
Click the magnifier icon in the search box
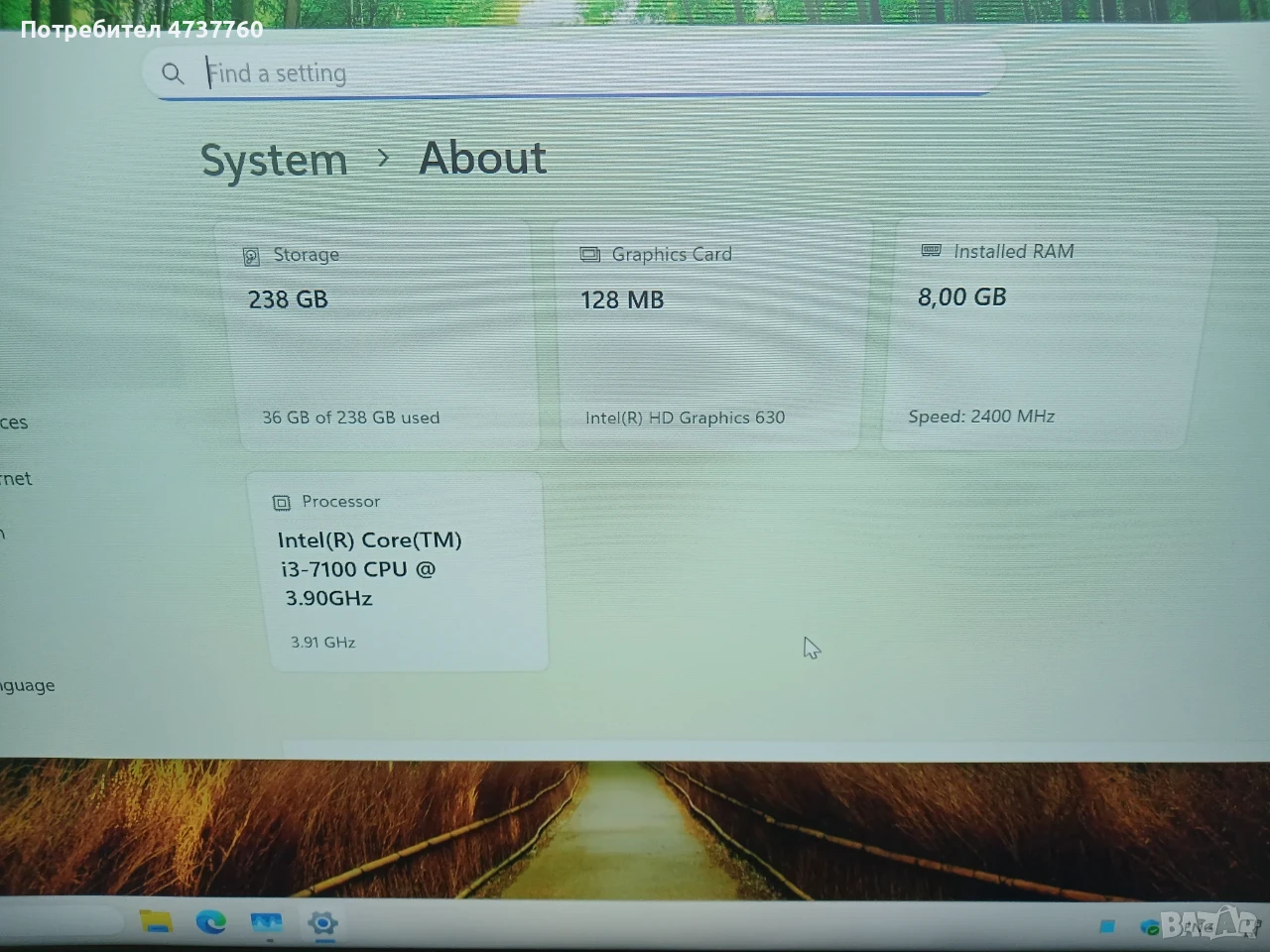pyautogui.click(x=173, y=73)
